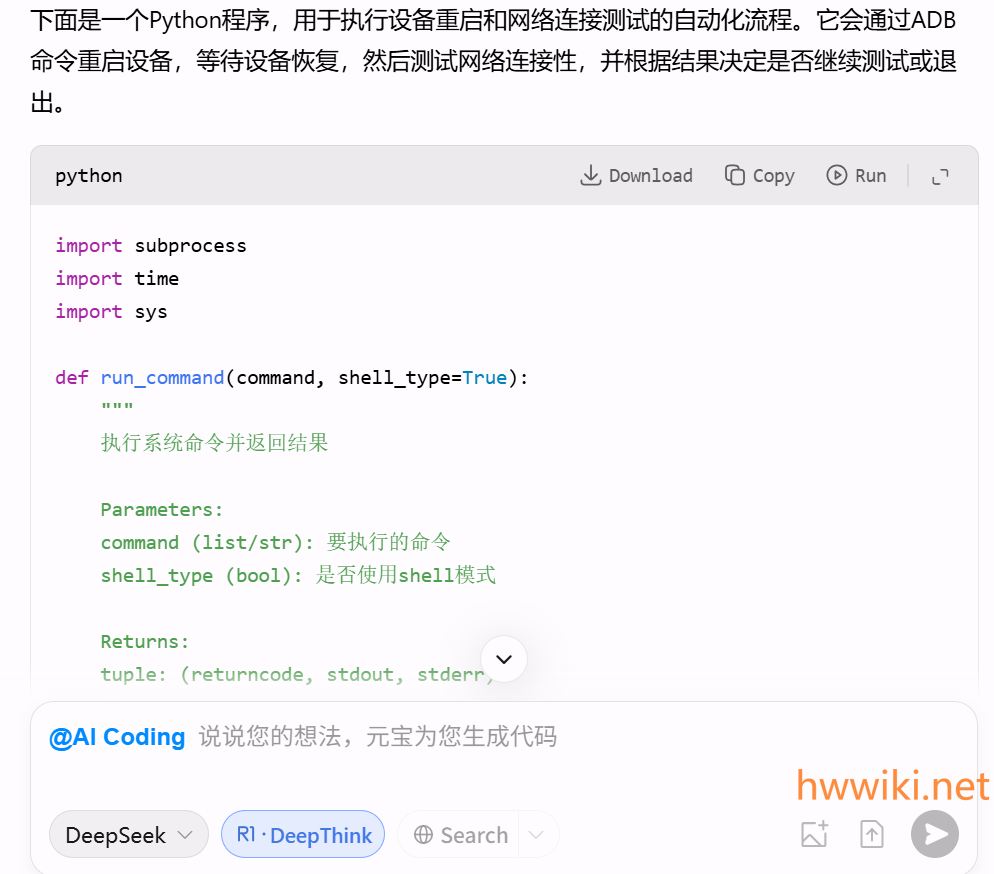This screenshot has height=874, width=994.
Task: Click the 'import subprocess' code line
Action: 150,246
